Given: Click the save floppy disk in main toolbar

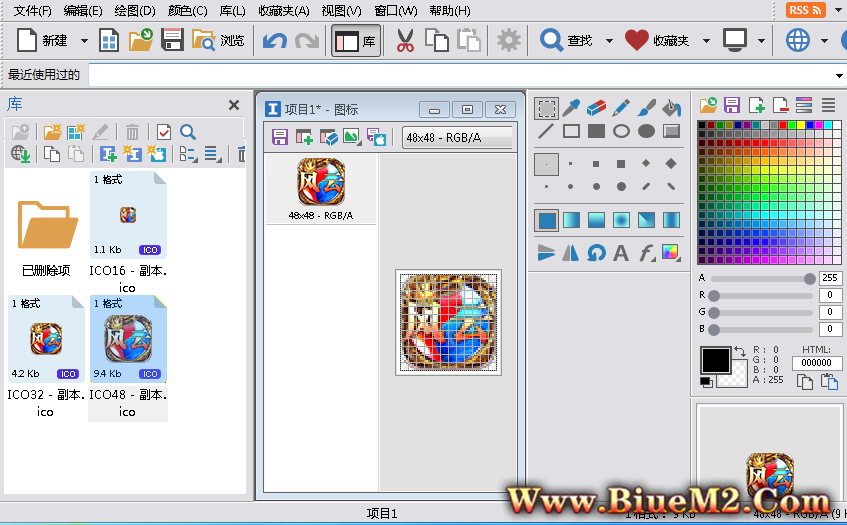Looking at the screenshot, I should coord(172,41).
